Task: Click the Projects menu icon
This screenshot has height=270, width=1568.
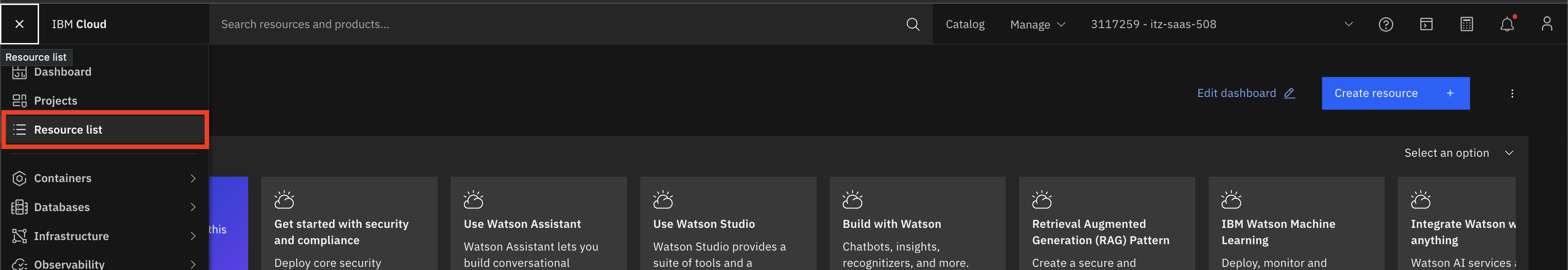Action: pos(20,100)
